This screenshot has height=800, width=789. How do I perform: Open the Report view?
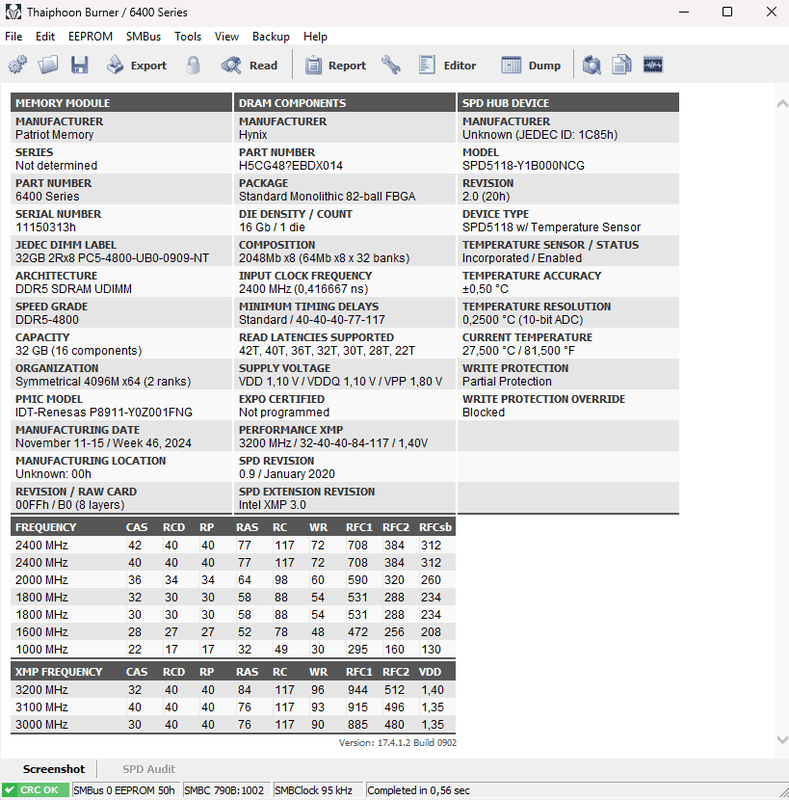pos(335,65)
